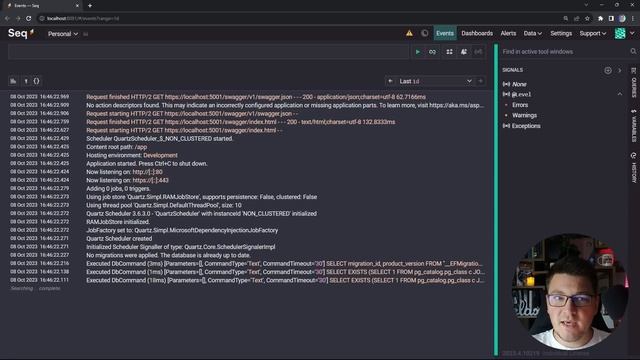
Task: Open the Last 1d time range dropdown
Action: click(435, 81)
